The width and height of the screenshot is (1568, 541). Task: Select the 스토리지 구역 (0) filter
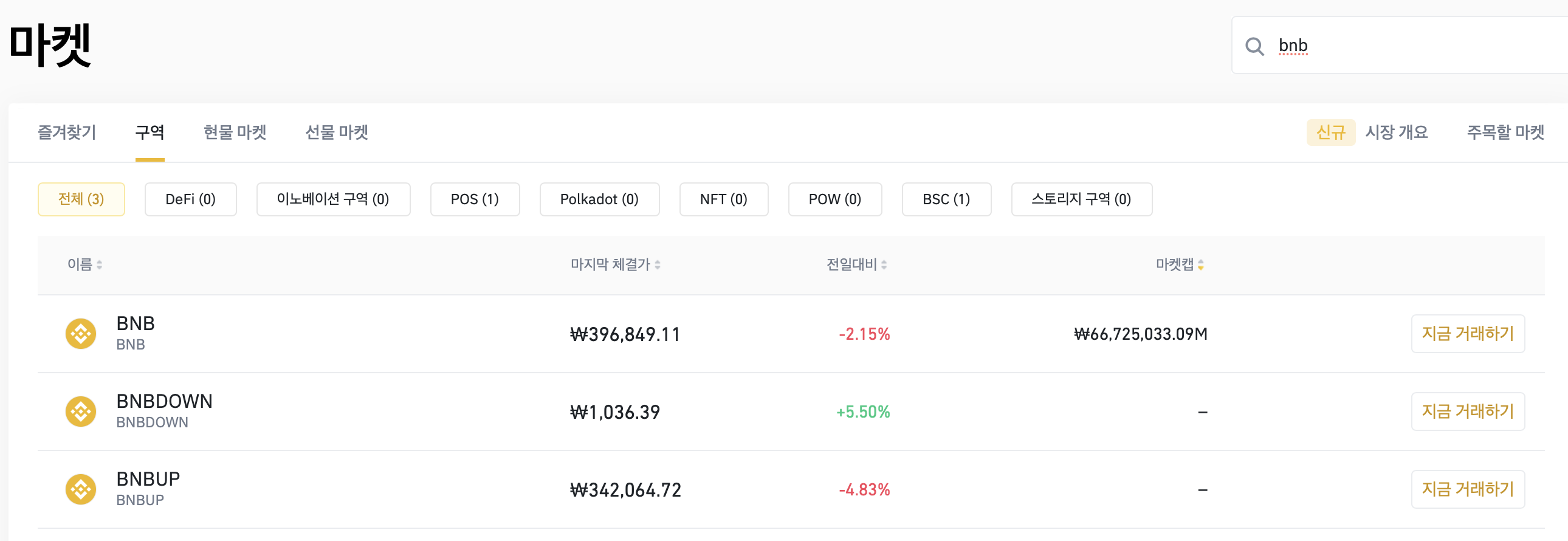1082,199
